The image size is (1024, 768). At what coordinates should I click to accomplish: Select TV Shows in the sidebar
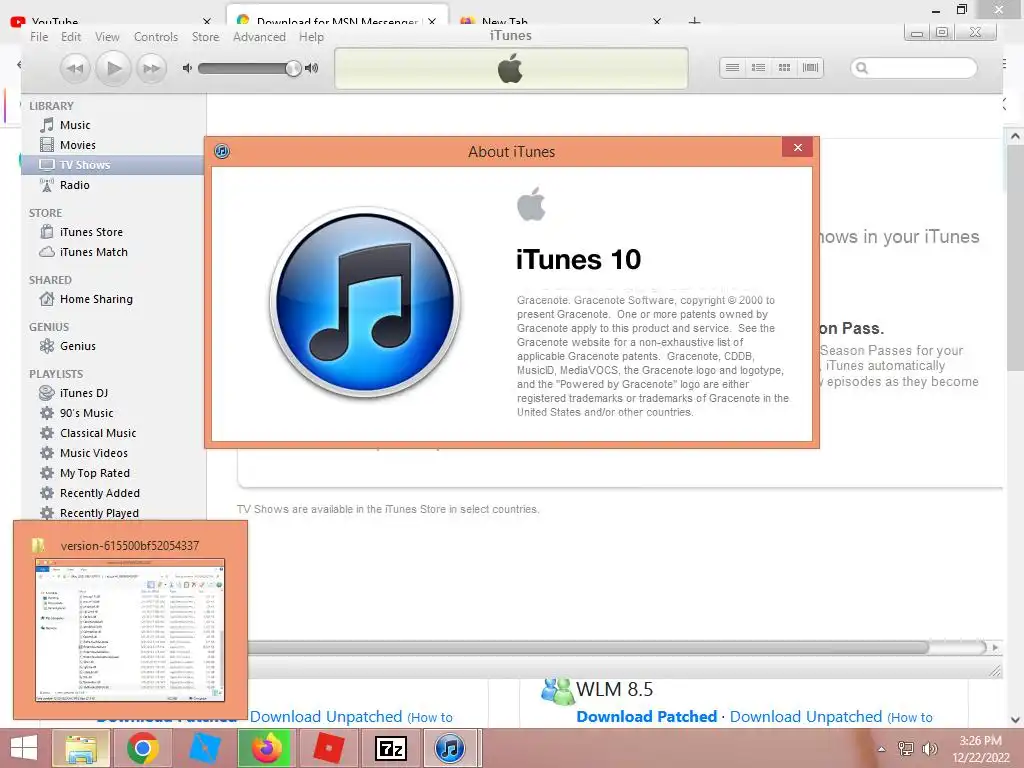tap(114, 165)
